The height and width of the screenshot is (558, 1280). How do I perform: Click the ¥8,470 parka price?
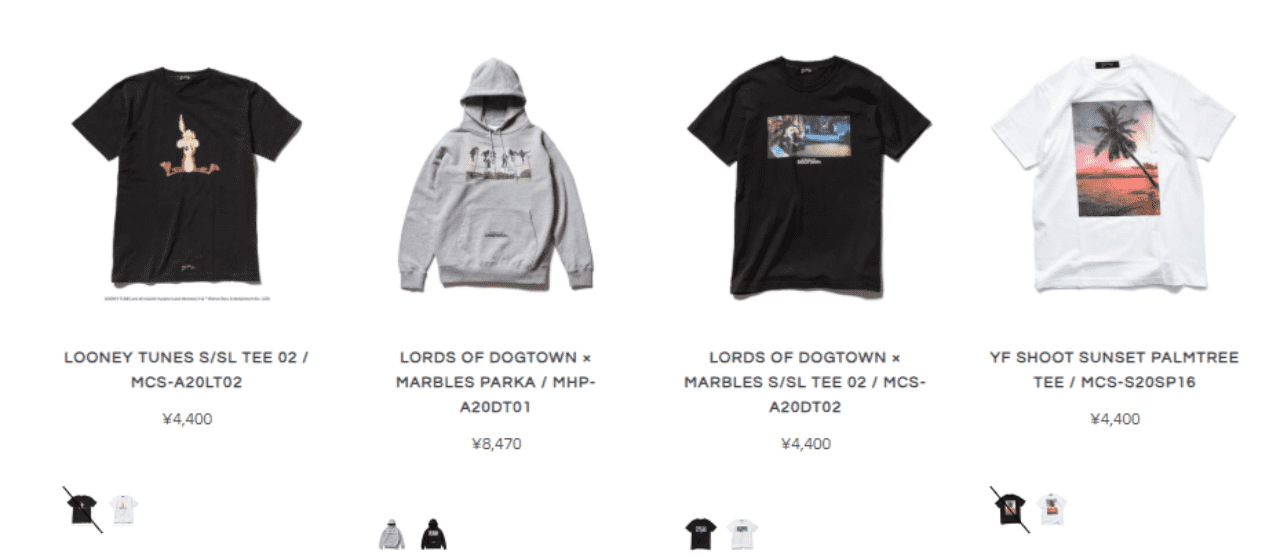tap(496, 443)
